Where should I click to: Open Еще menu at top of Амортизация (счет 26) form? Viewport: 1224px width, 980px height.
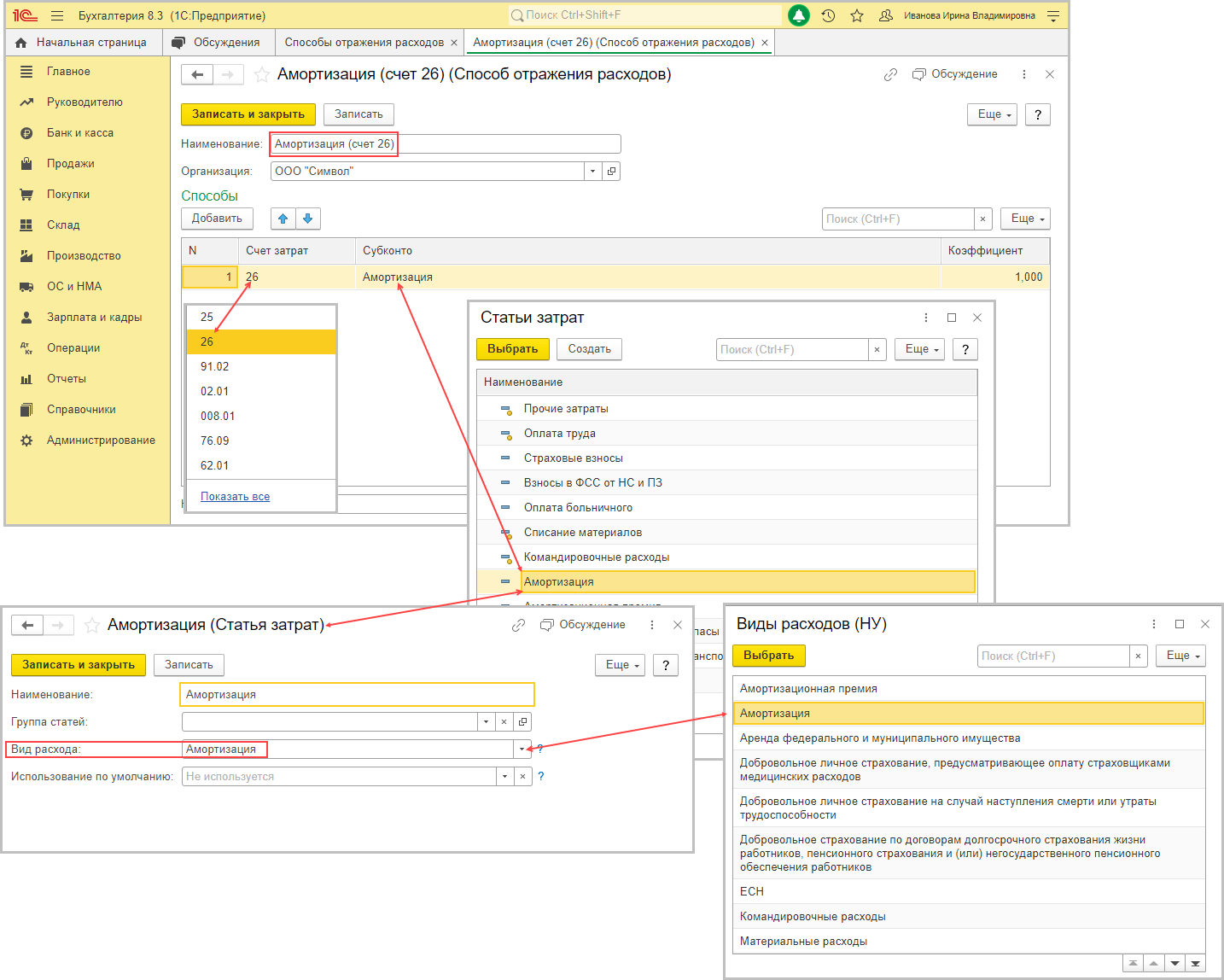click(x=992, y=114)
